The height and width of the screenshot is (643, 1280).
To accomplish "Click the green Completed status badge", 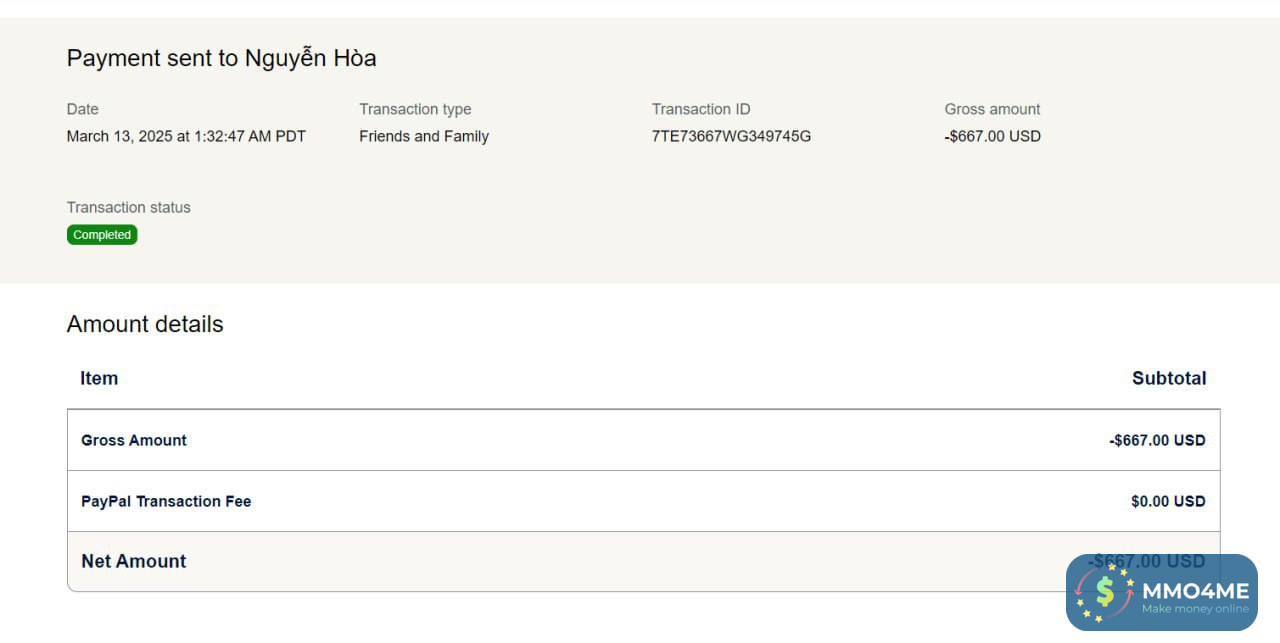I will coord(102,235).
